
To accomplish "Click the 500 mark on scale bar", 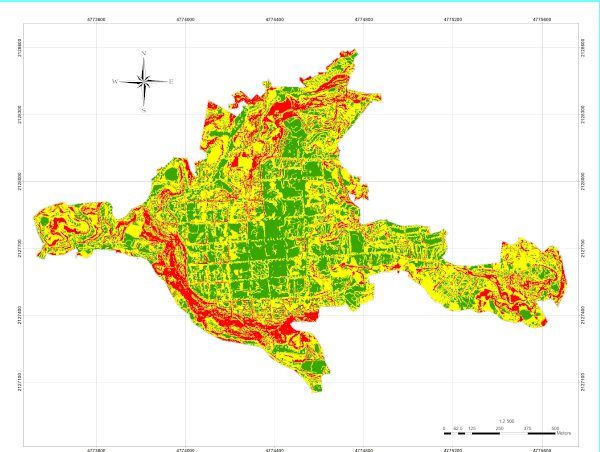I will pos(555,427).
